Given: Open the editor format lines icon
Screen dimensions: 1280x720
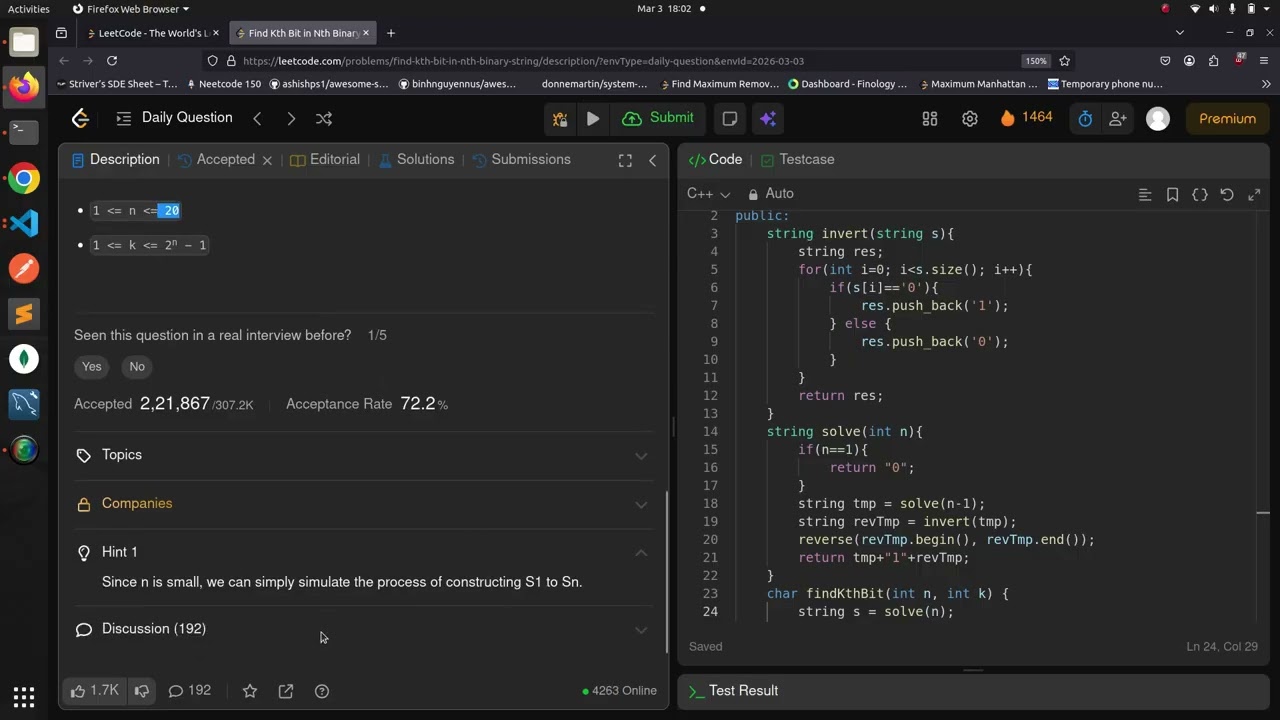Looking at the screenshot, I should (1145, 195).
